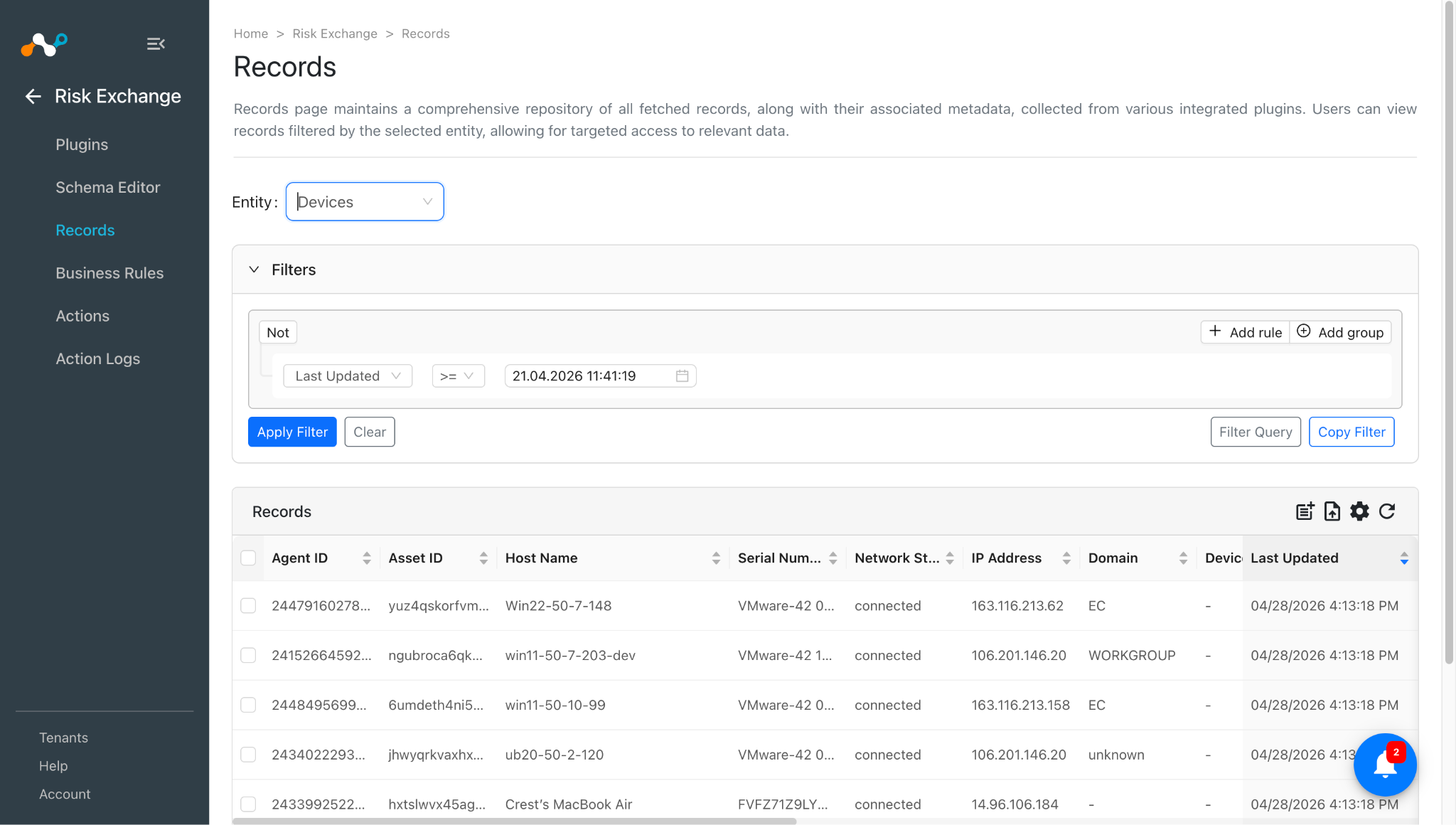1456x825 pixels.
Task: Click the horizontal table scrollbar
Action: pyautogui.click(x=515, y=821)
